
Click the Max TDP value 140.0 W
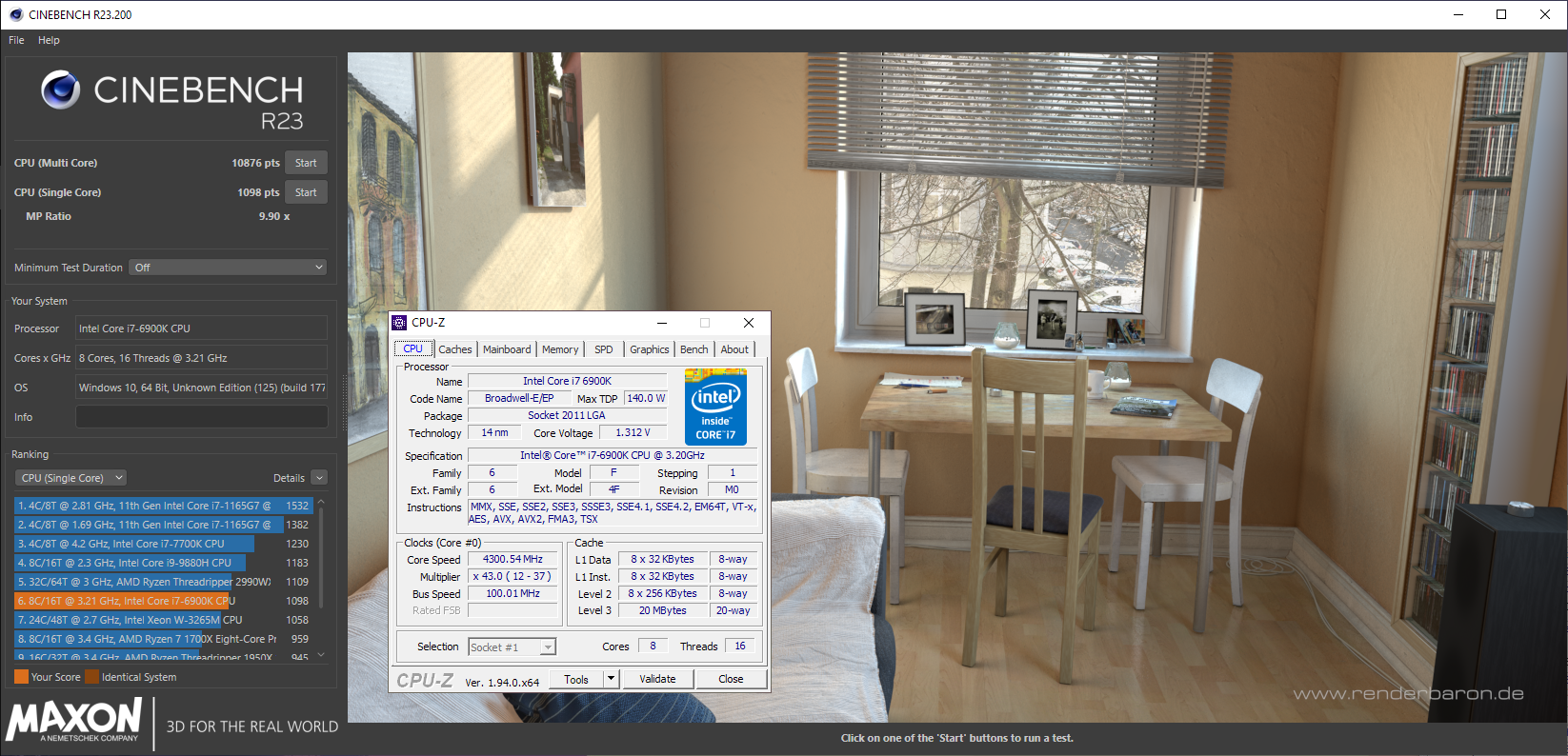click(x=646, y=398)
